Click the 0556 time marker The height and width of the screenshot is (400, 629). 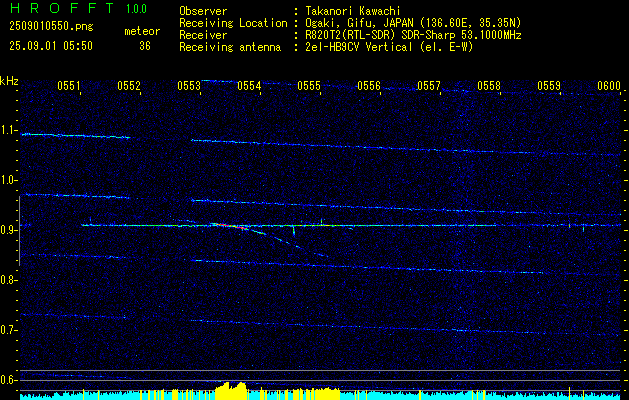[369, 85]
